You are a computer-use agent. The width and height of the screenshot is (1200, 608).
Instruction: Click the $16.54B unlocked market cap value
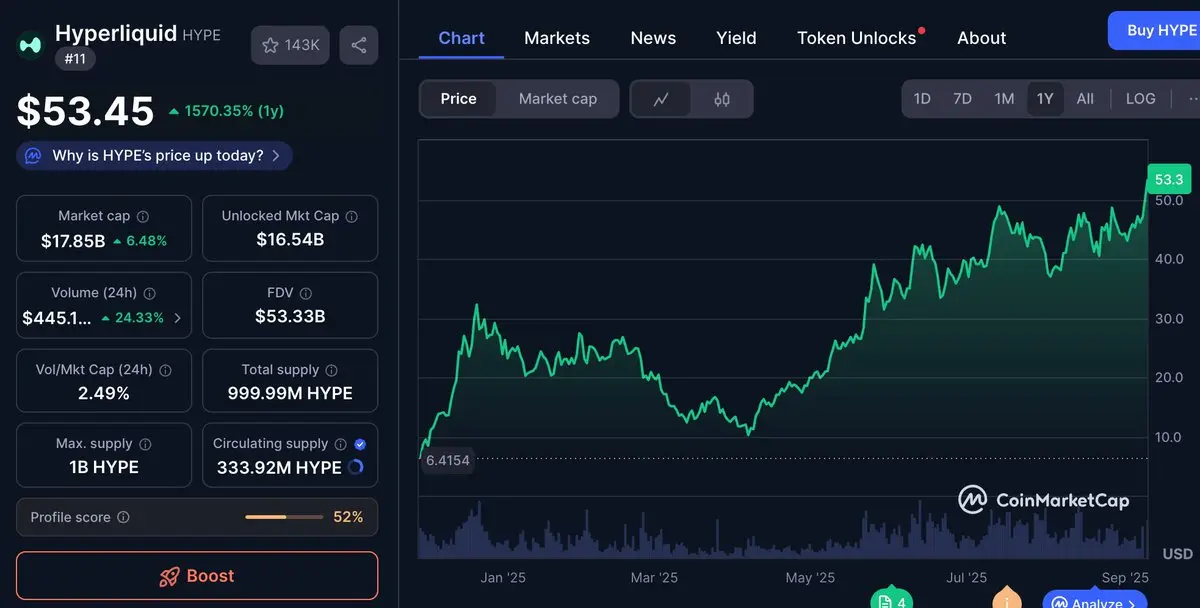click(290, 240)
